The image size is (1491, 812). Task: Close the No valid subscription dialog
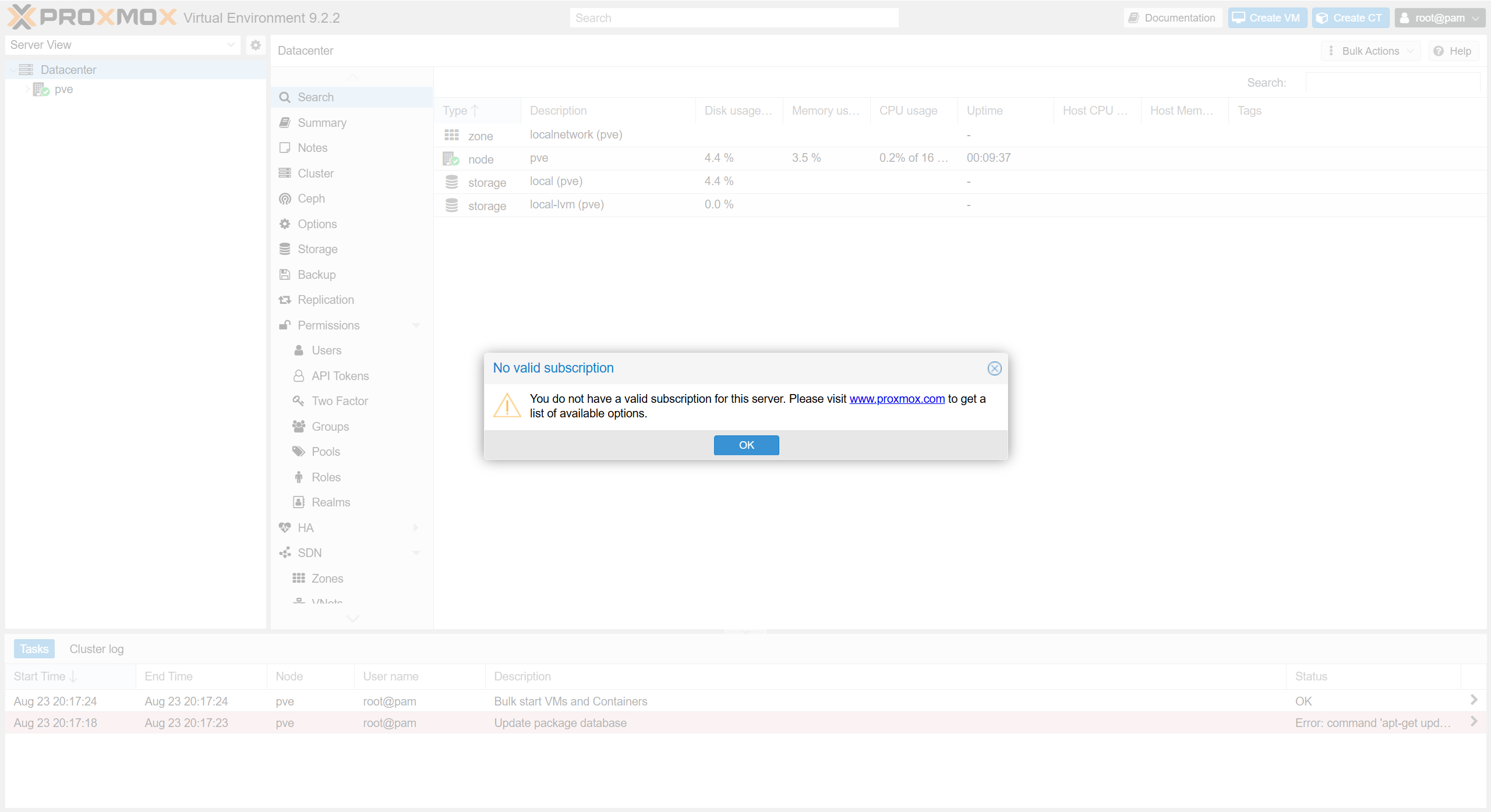[x=994, y=368]
